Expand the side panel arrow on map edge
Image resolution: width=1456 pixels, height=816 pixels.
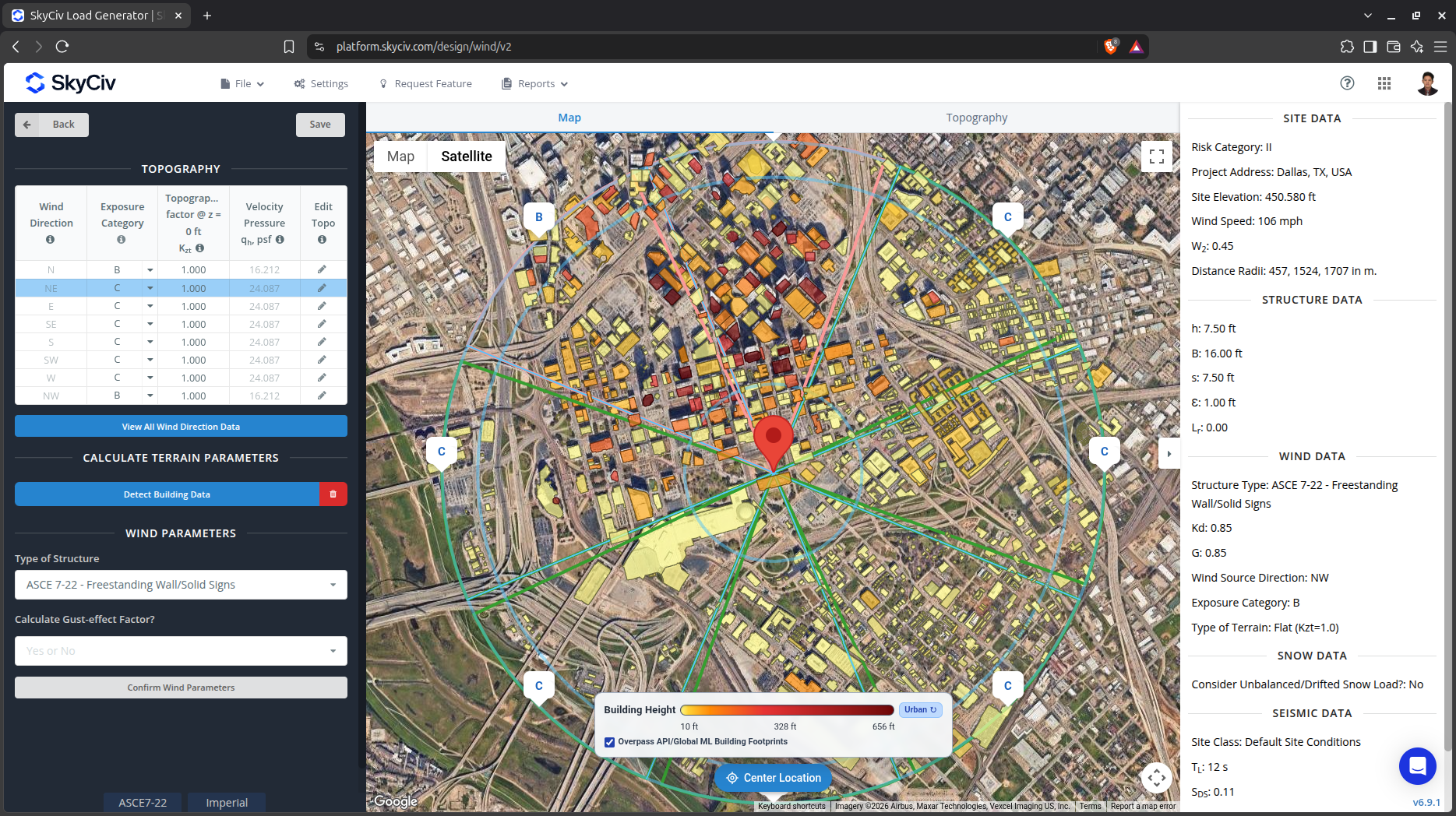tap(1169, 454)
